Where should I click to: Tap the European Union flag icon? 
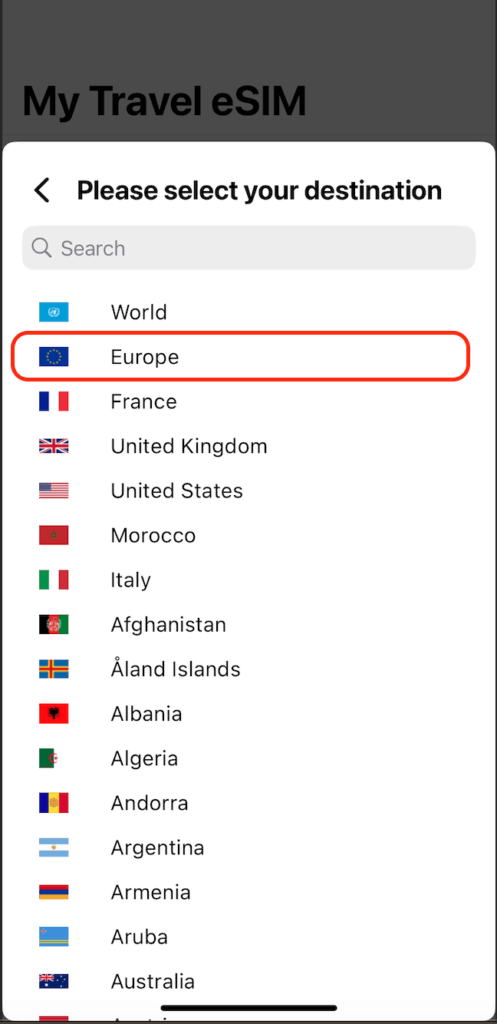54,357
